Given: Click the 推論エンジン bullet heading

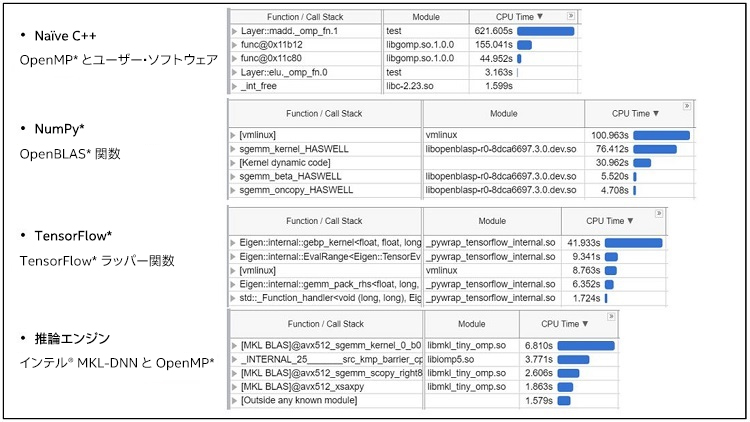Looking at the screenshot, I should pos(72,339).
